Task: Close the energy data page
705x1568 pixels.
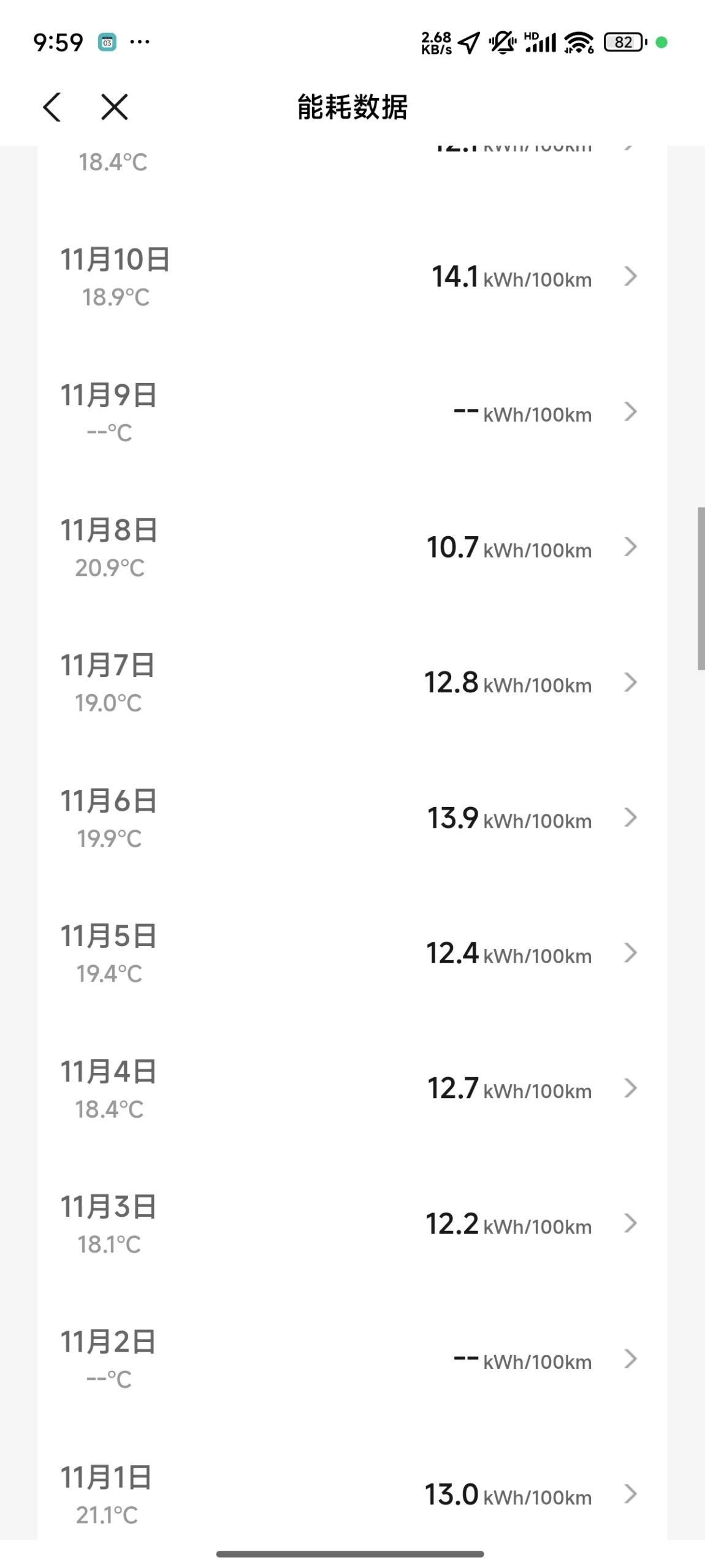Action: pos(115,107)
